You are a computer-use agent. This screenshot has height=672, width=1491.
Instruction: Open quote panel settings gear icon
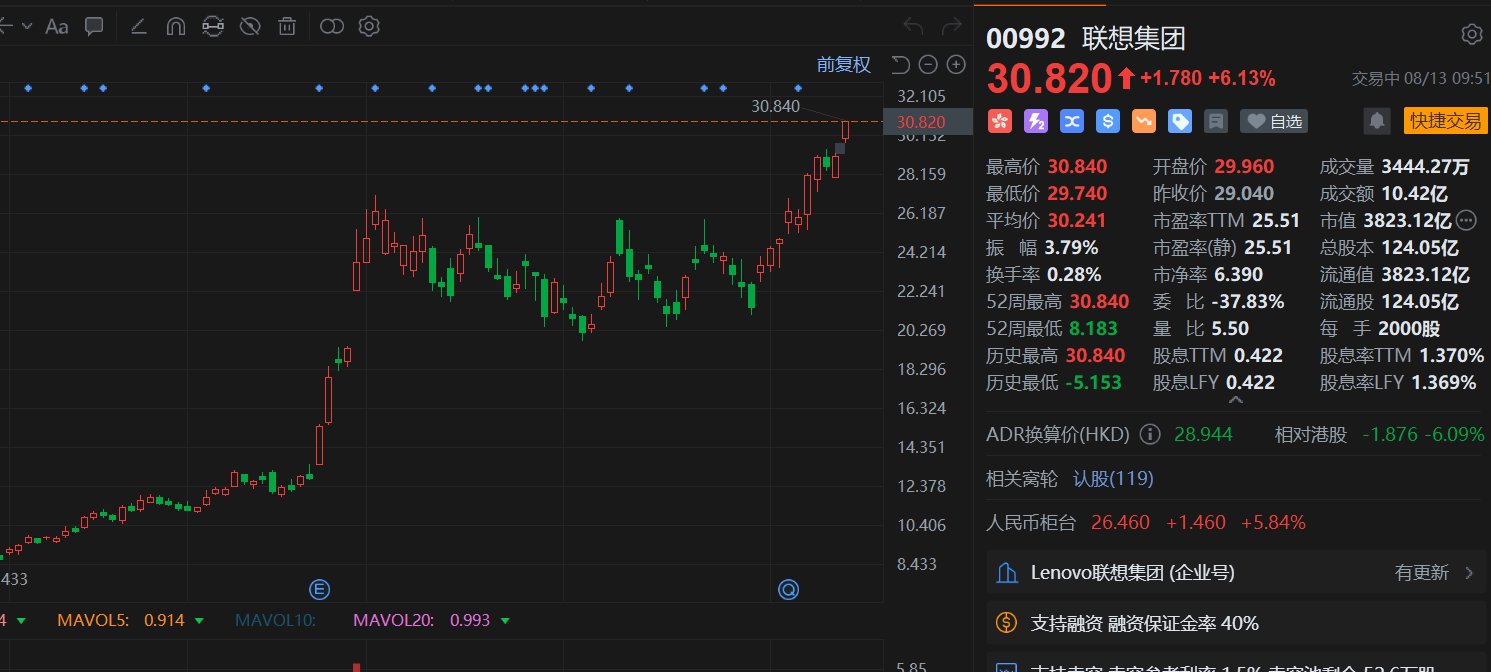(x=1472, y=35)
